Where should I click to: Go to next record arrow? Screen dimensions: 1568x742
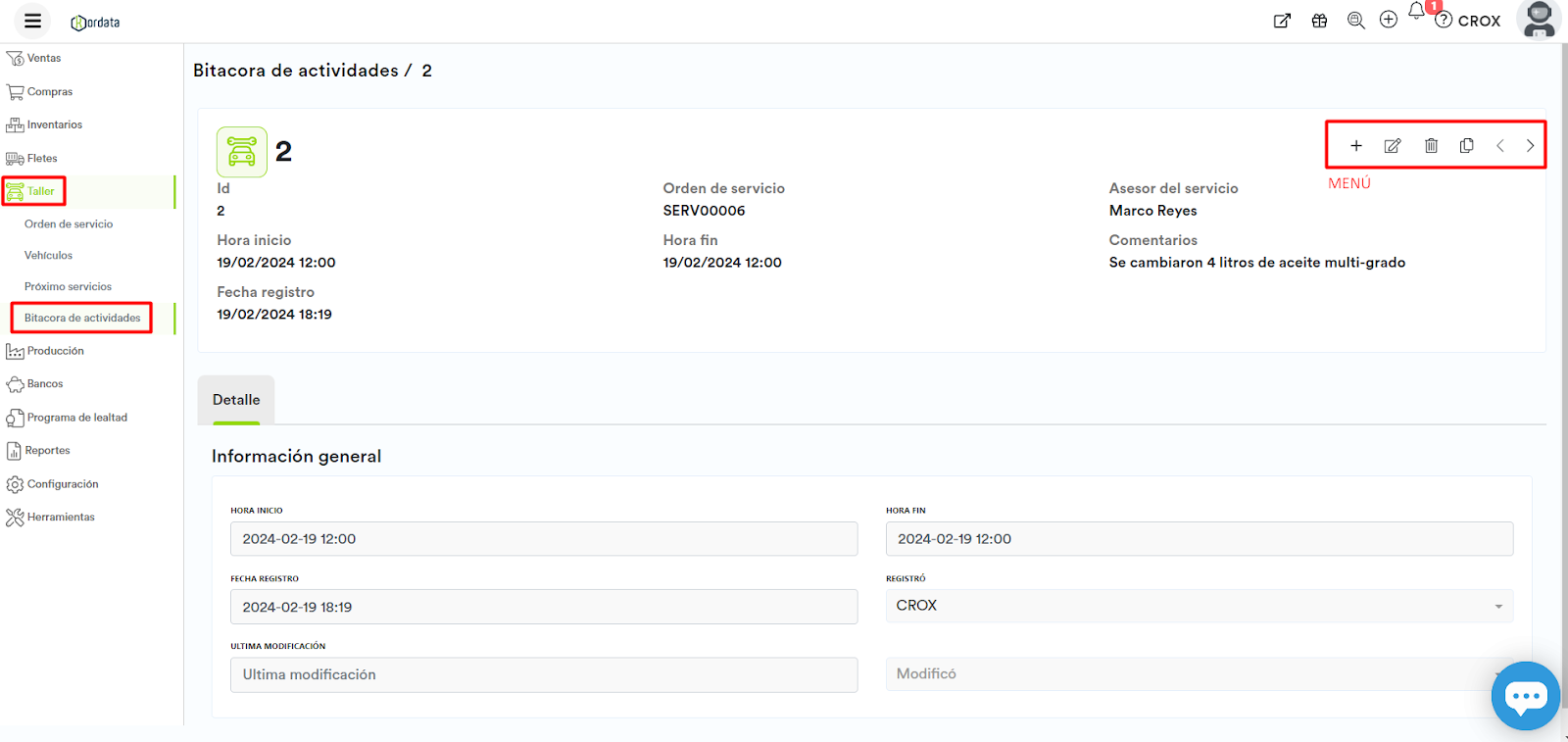(x=1530, y=146)
